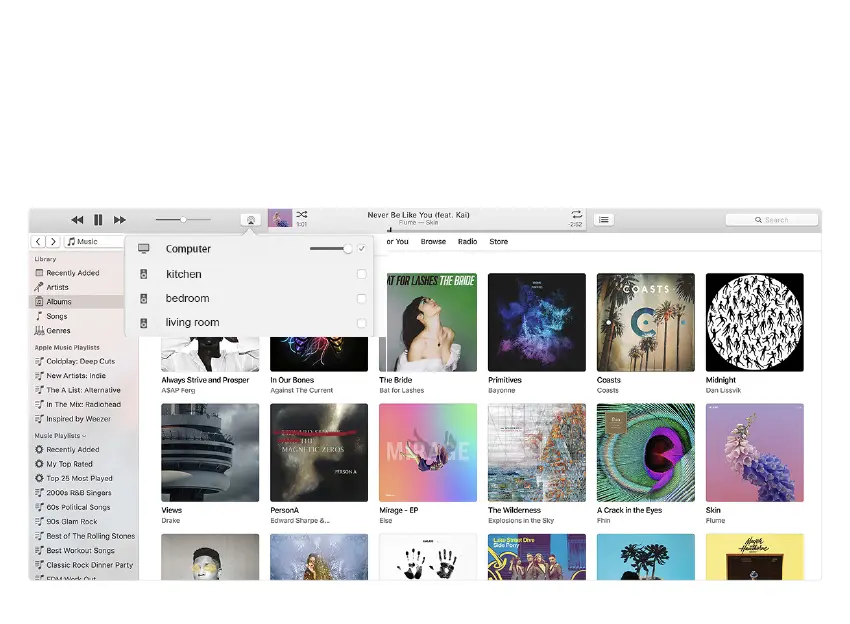Enable the living room speaker checkbox
This screenshot has width=850, height=624.
coord(362,323)
